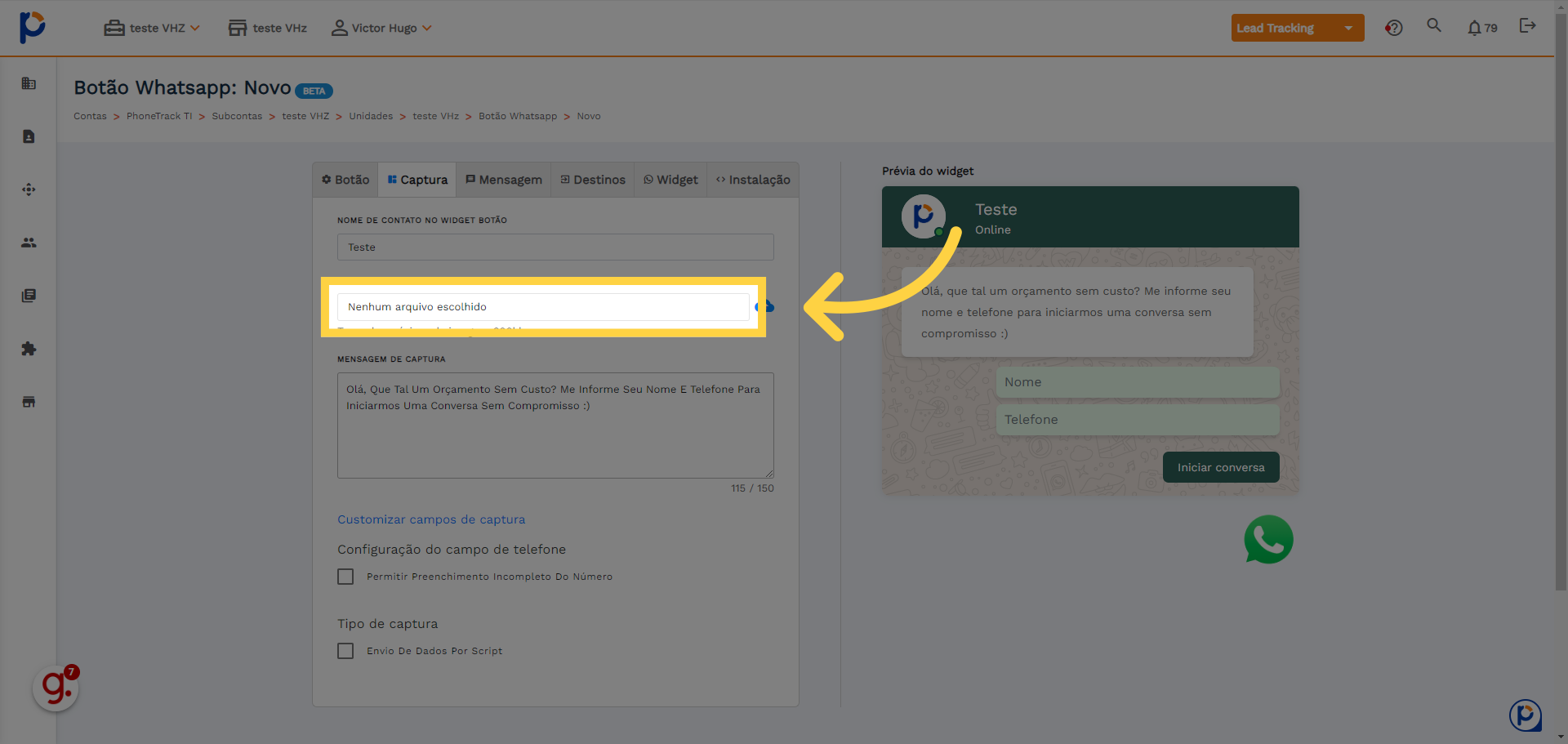Click the PhoneTrack logo in header

click(x=32, y=28)
